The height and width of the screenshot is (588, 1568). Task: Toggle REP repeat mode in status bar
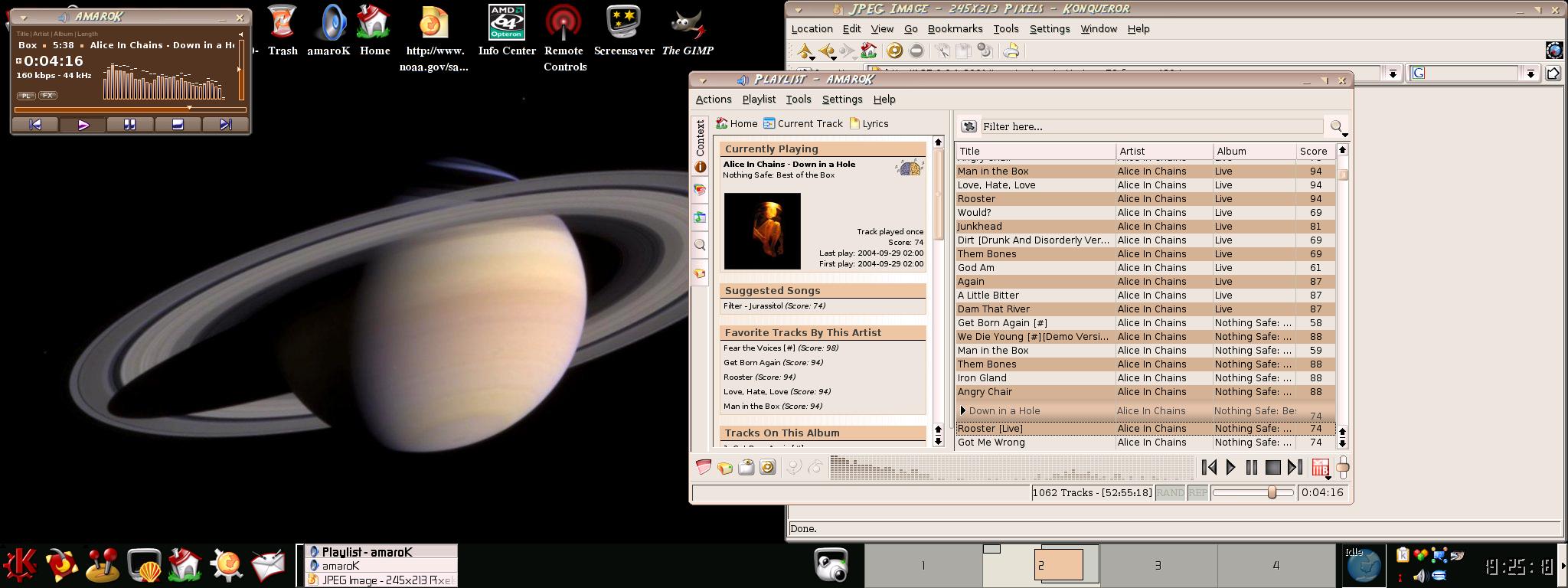click(1197, 493)
